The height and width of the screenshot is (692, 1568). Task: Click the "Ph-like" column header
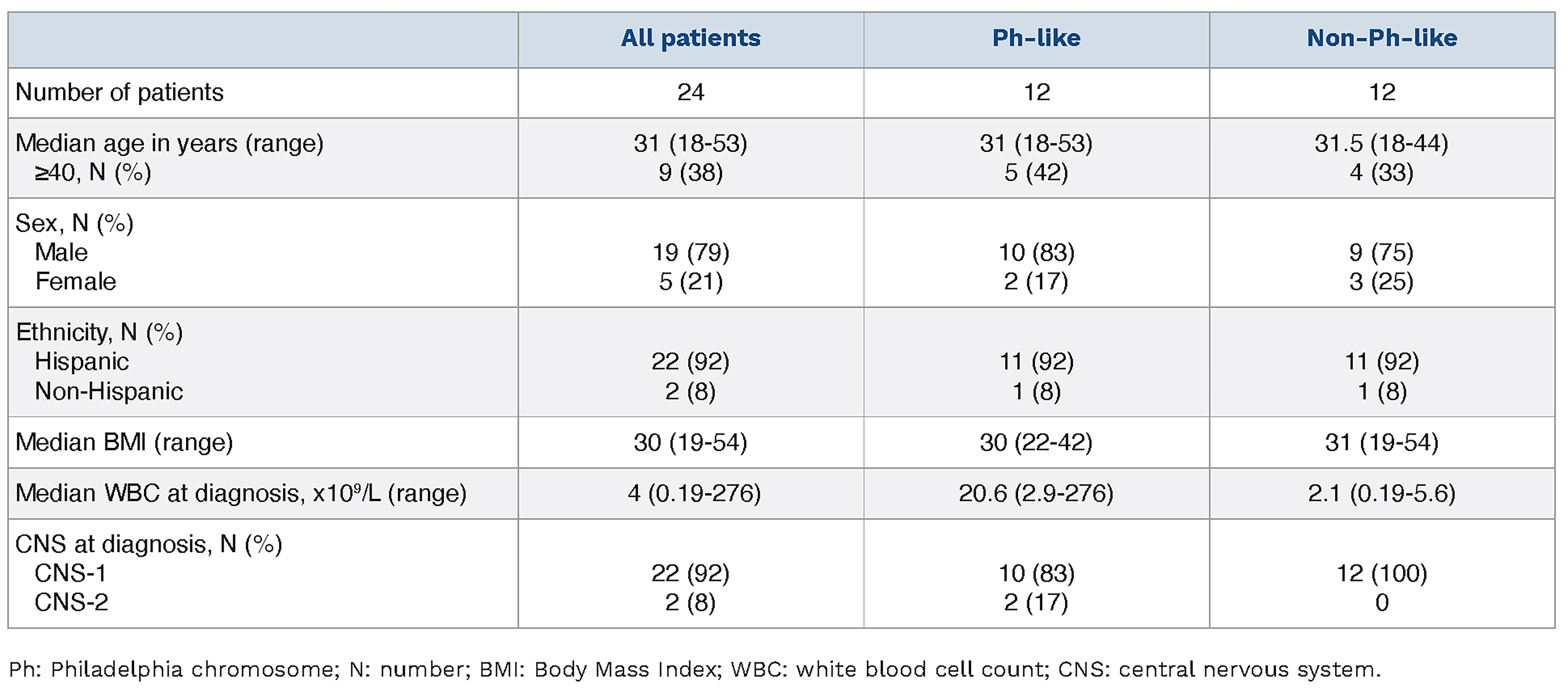pos(1036,38)
